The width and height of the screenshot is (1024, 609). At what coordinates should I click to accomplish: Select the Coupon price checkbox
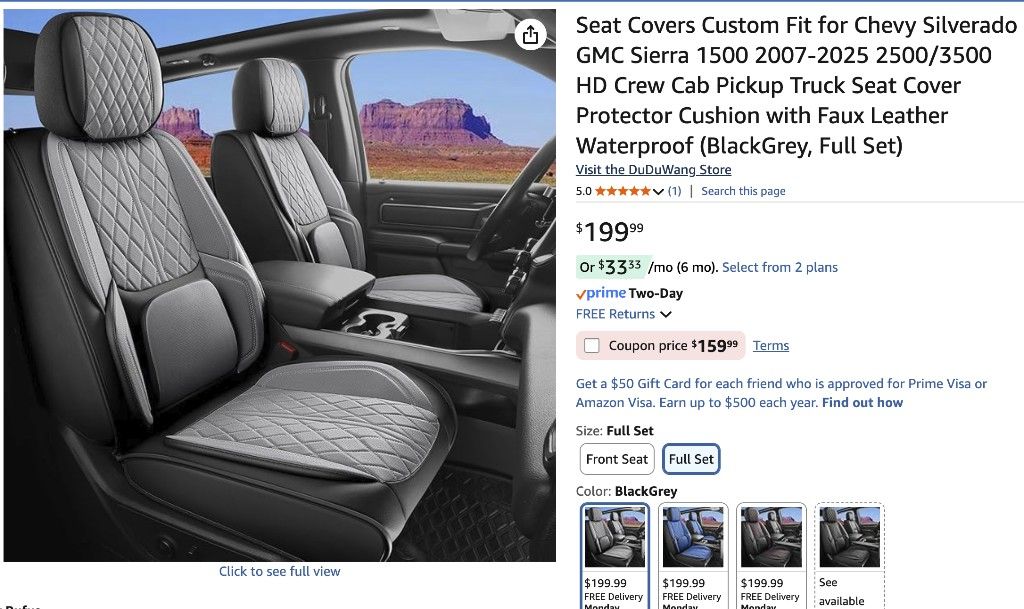point(593,345)
